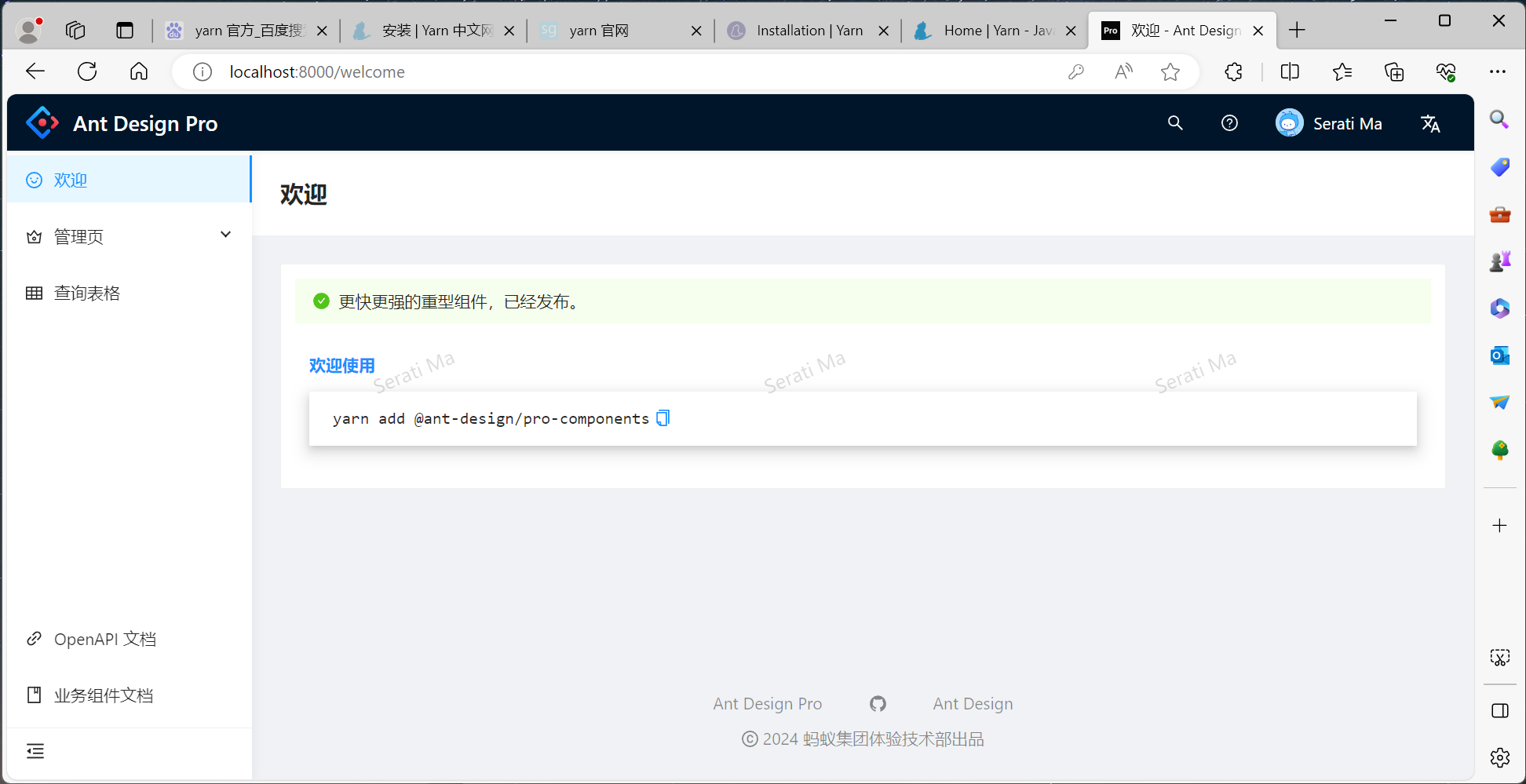
Task: Click 欢迎使用 link
Action: pyautogui.click(x=342, y=366)
